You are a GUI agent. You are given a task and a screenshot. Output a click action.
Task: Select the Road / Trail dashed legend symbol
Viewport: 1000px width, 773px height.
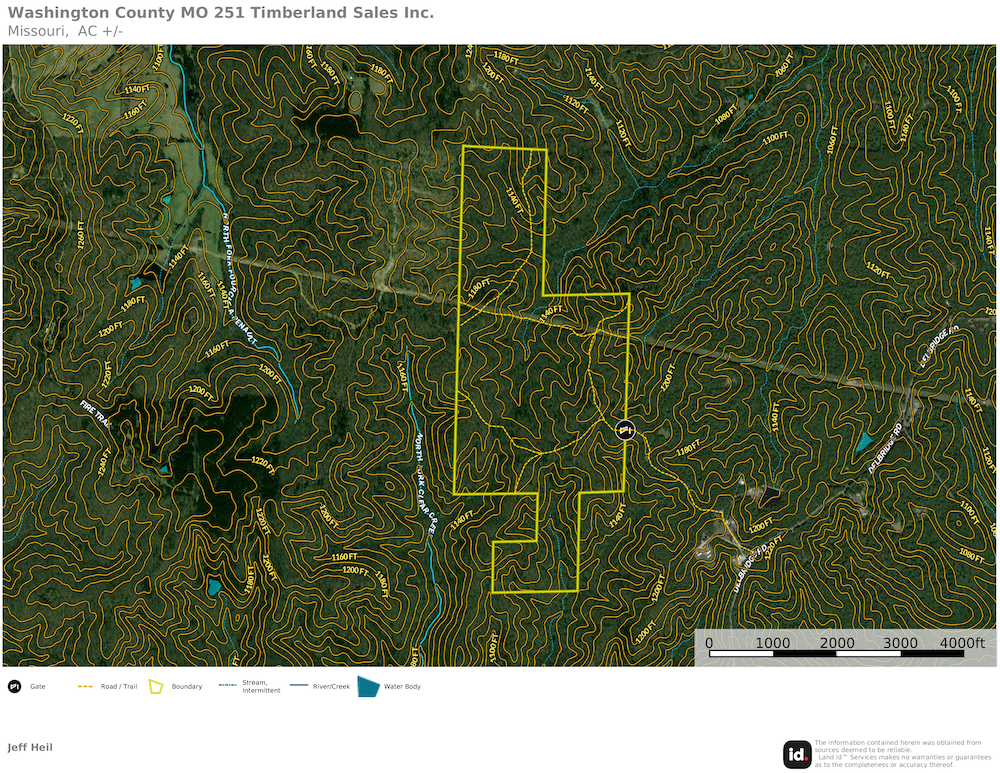pos(85,687)
